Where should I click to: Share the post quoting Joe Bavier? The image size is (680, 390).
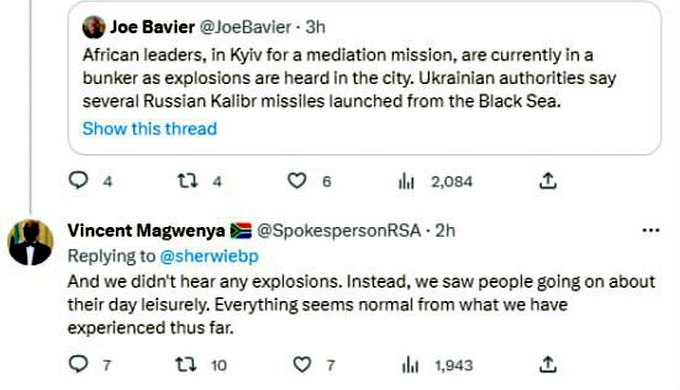point(548,181)
